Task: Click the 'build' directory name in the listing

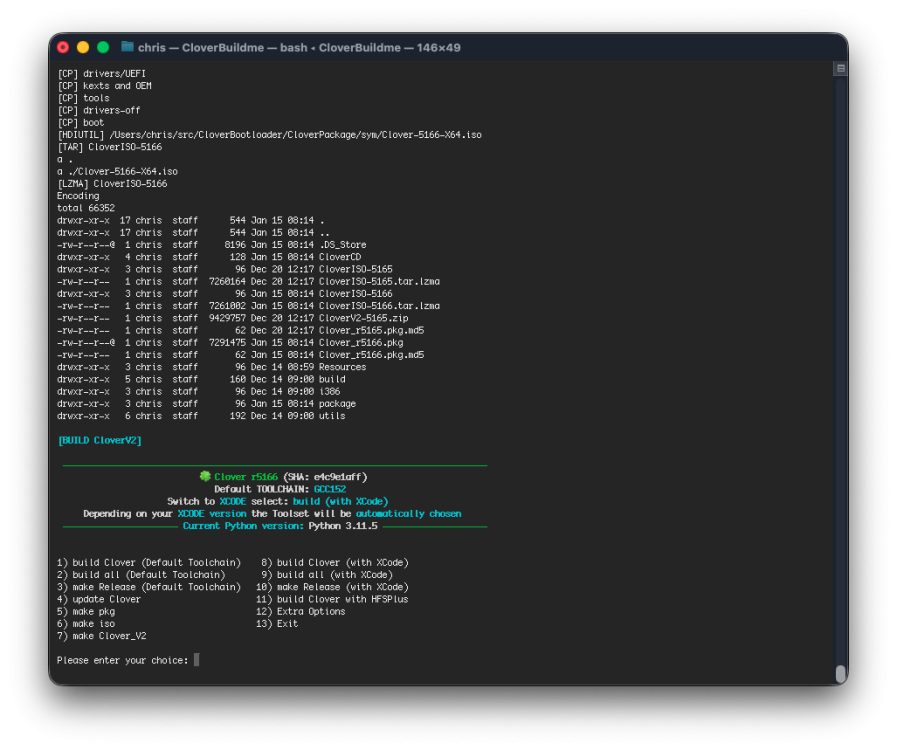Action: click(332, 379)
